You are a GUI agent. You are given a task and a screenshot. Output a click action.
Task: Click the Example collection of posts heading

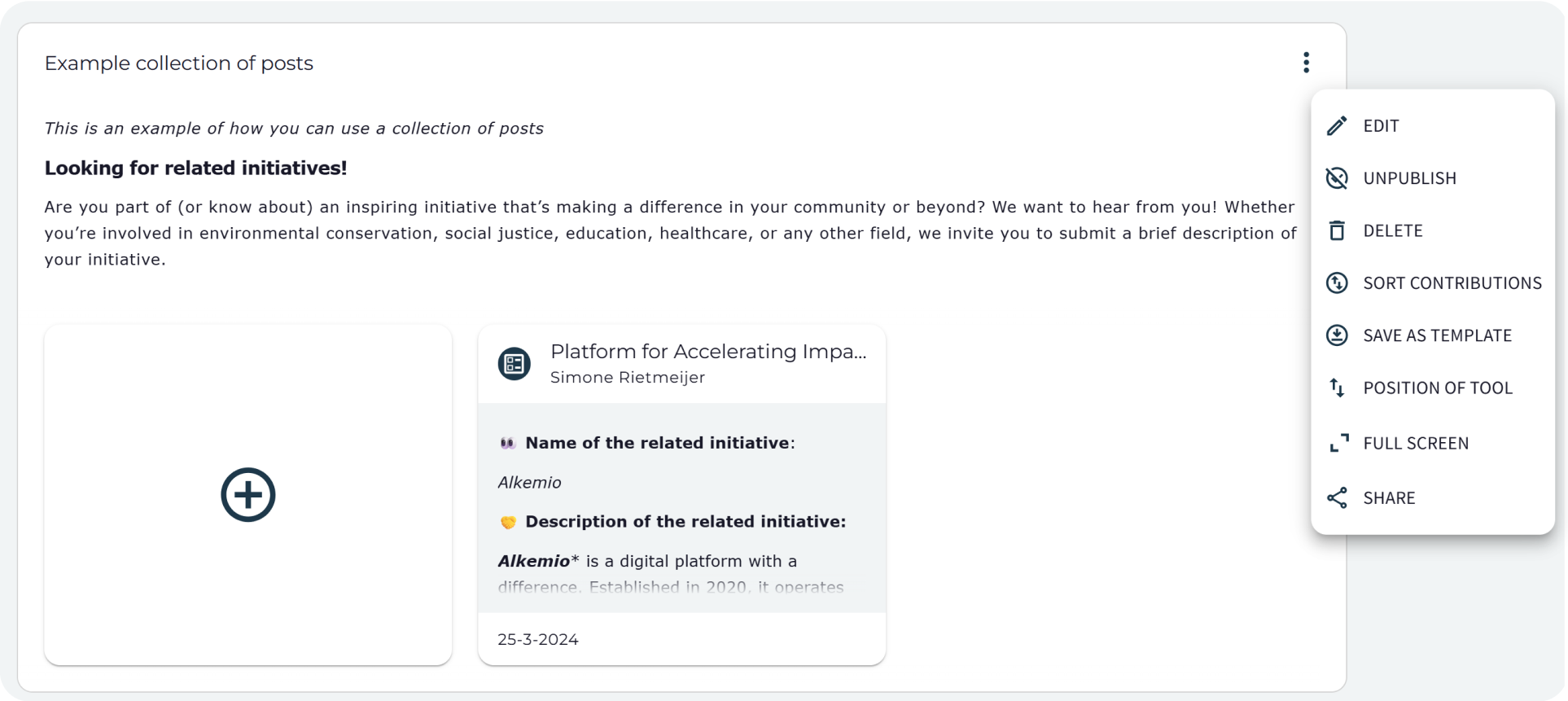click(x=179, y=64)
